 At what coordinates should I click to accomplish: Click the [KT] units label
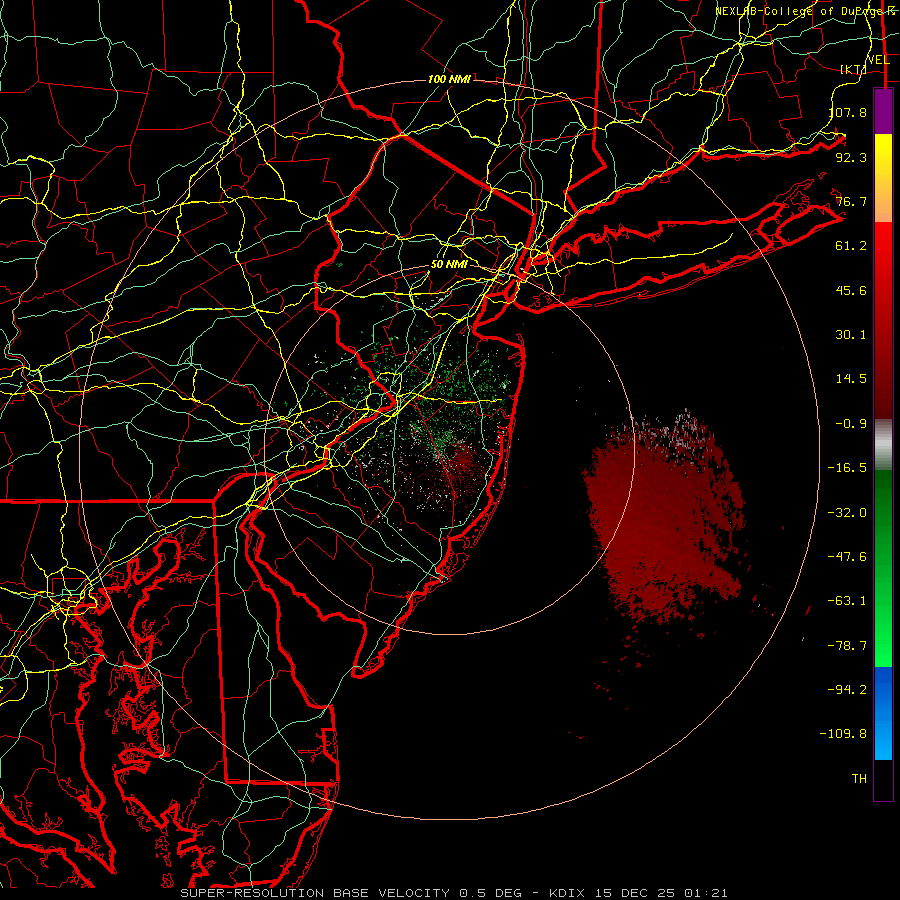coord(854,69)
